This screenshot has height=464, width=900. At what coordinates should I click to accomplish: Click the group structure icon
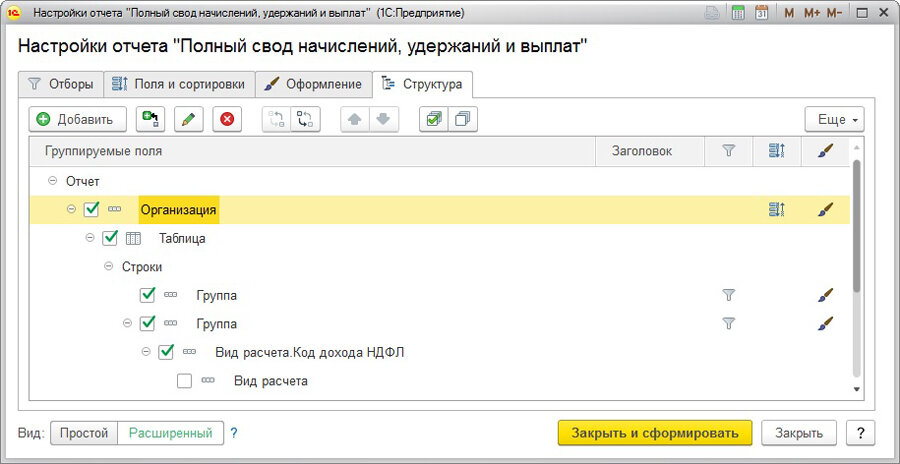[305, 119]
